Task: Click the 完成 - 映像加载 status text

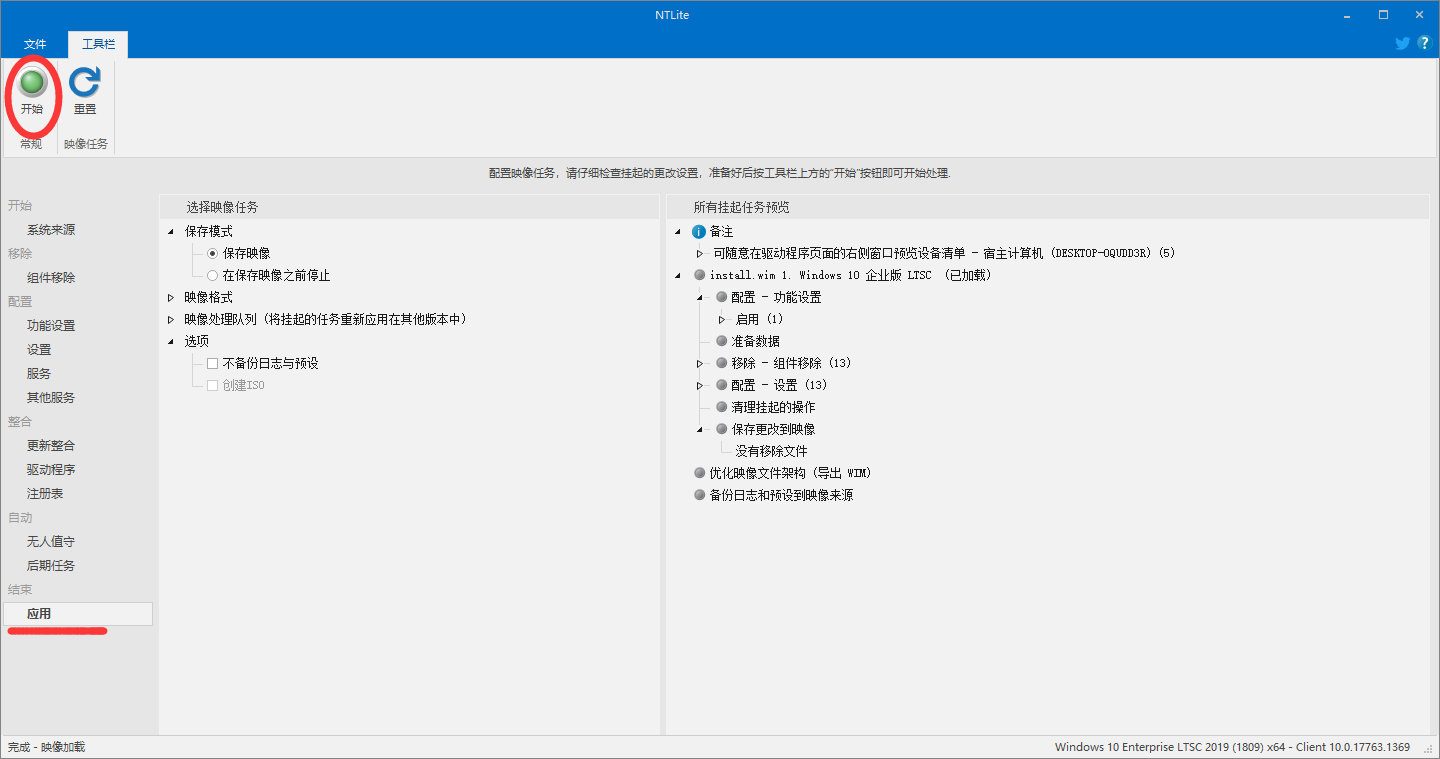Action: click(47, 747)
